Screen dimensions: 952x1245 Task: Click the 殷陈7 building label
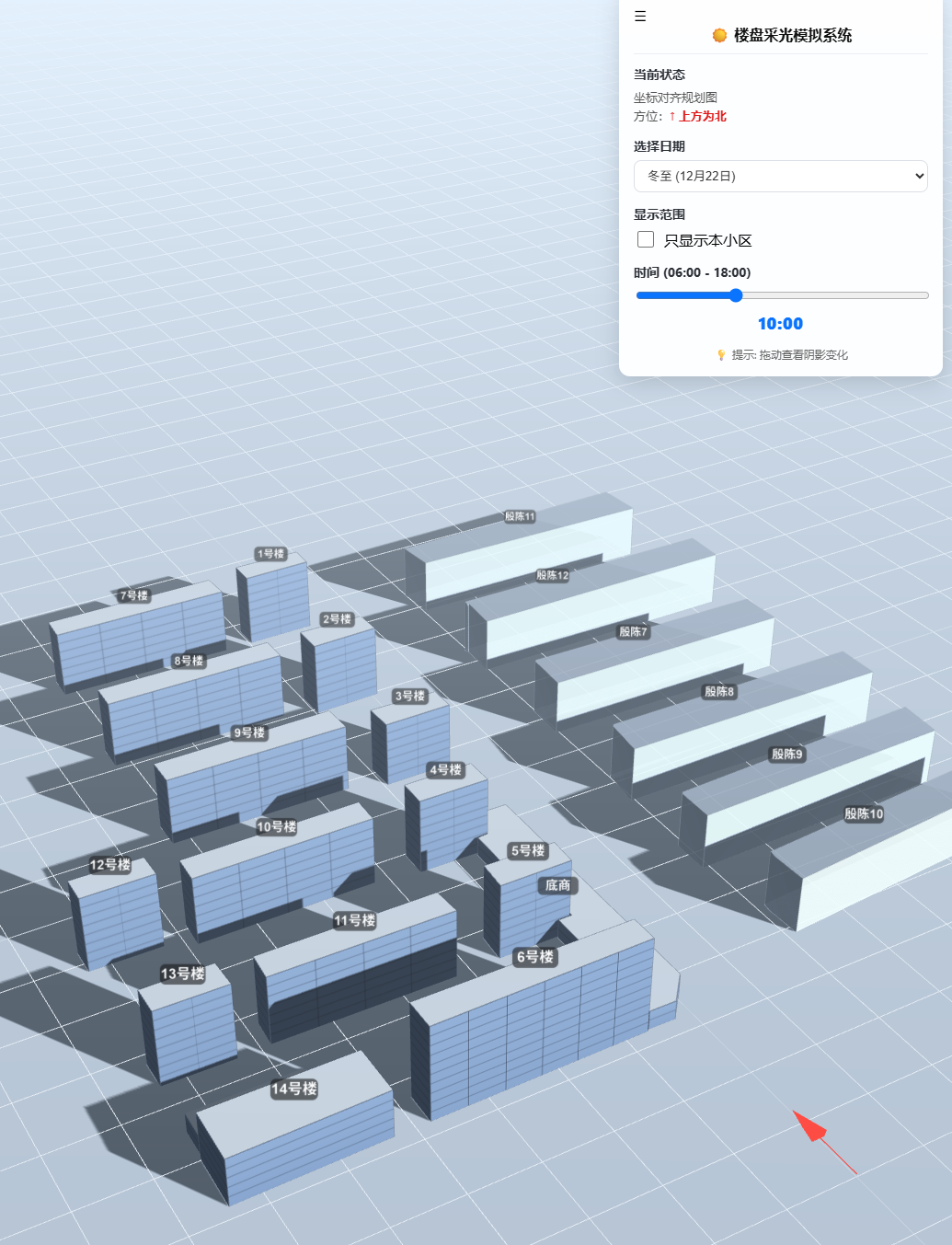[x=633, y=631]
